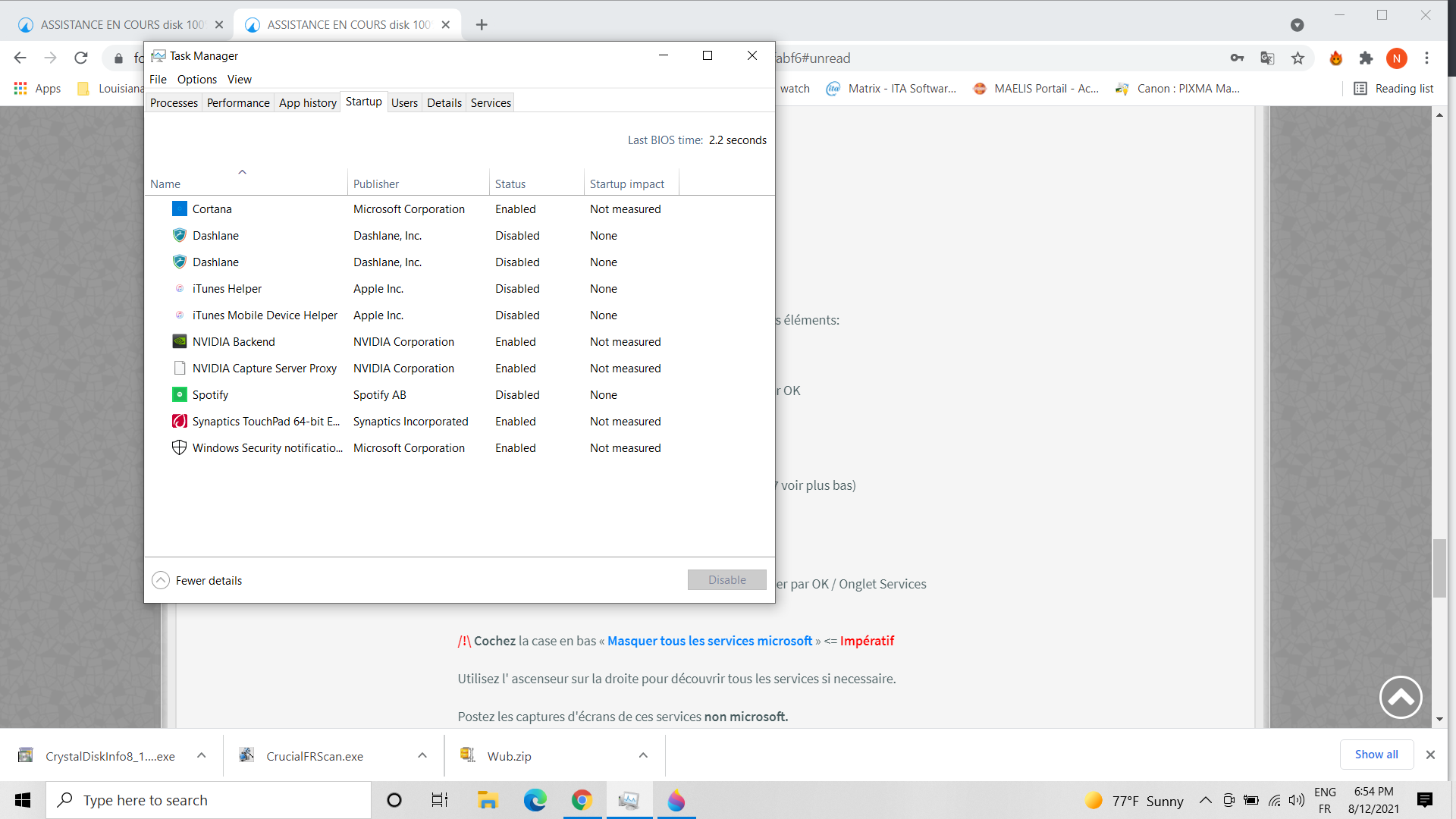Sort startup list by Publisher column
This screenshot has height=819, width=1456.
pyautogui.click(x=419, y=184)
